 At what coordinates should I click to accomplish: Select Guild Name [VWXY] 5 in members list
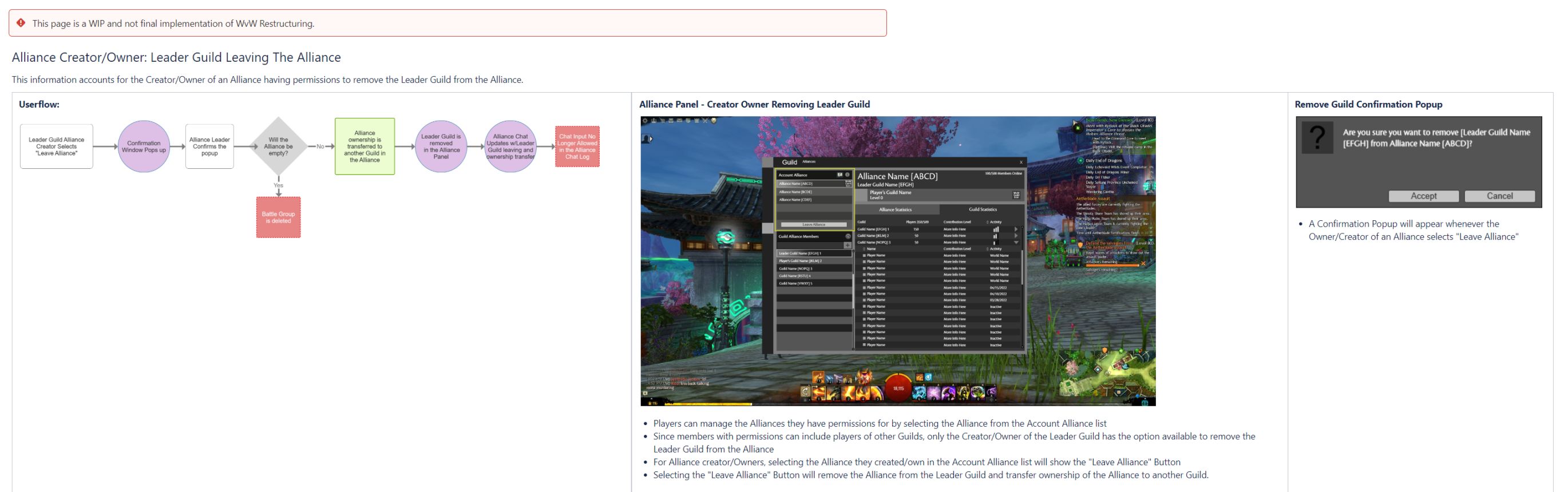(814, 283)
